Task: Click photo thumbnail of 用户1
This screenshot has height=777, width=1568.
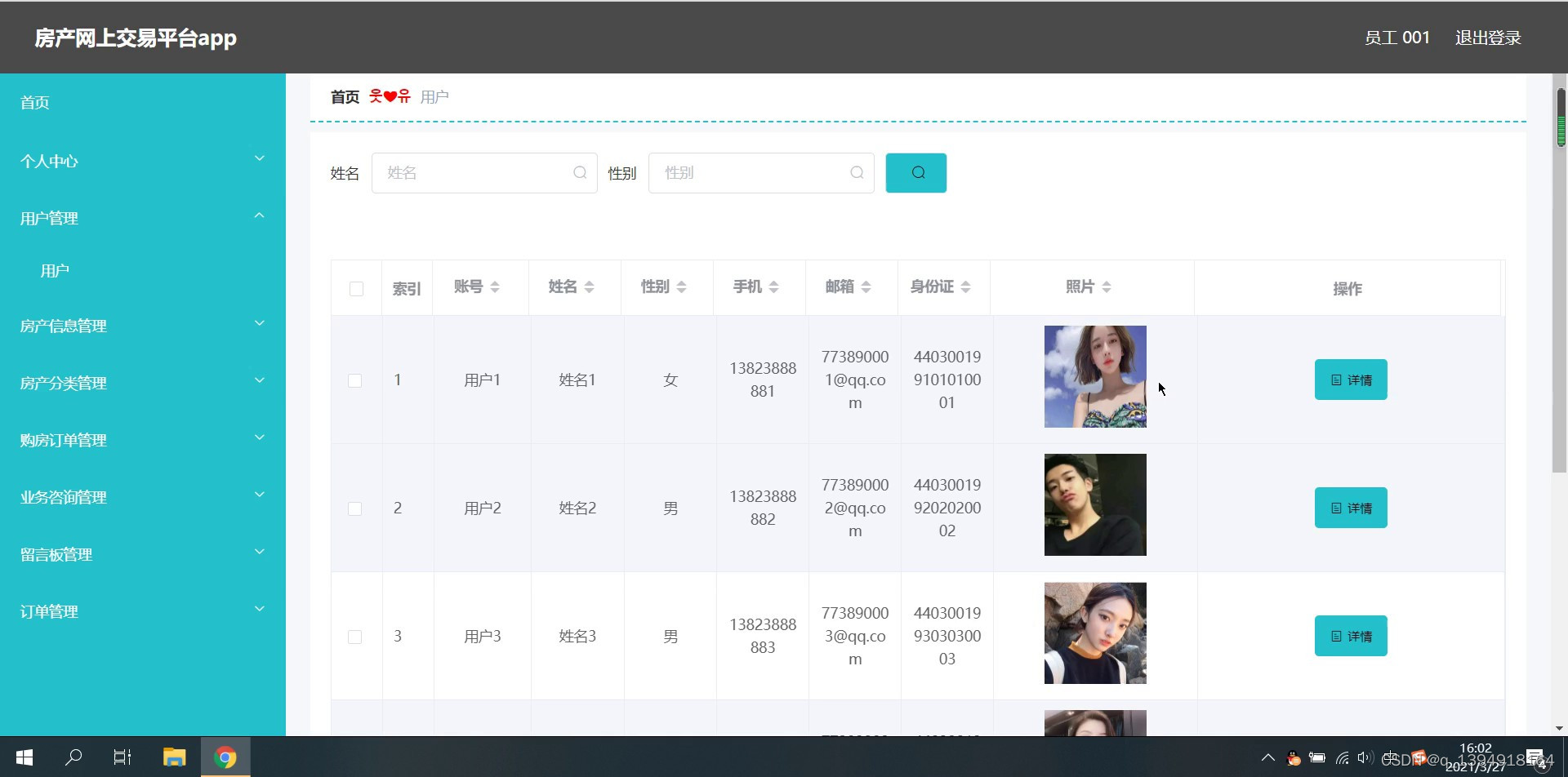Action: (1095, 376)
